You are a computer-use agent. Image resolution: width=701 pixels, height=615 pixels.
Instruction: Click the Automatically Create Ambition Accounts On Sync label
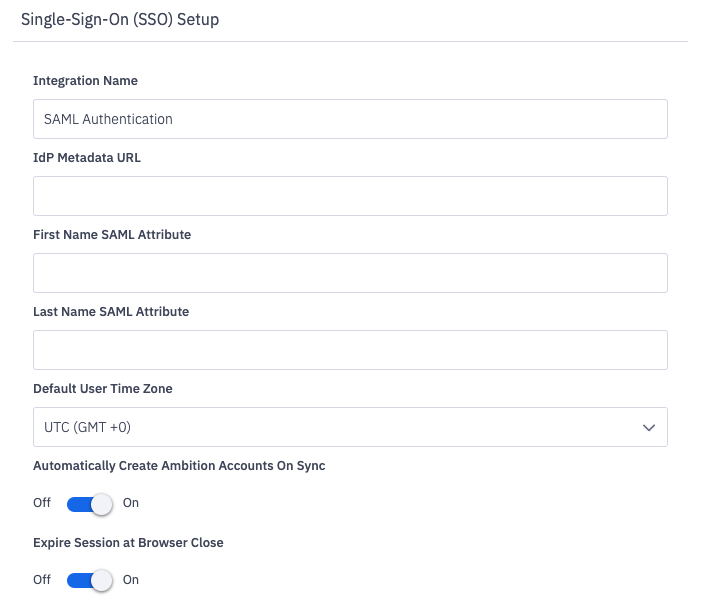[x=179, y=466]
